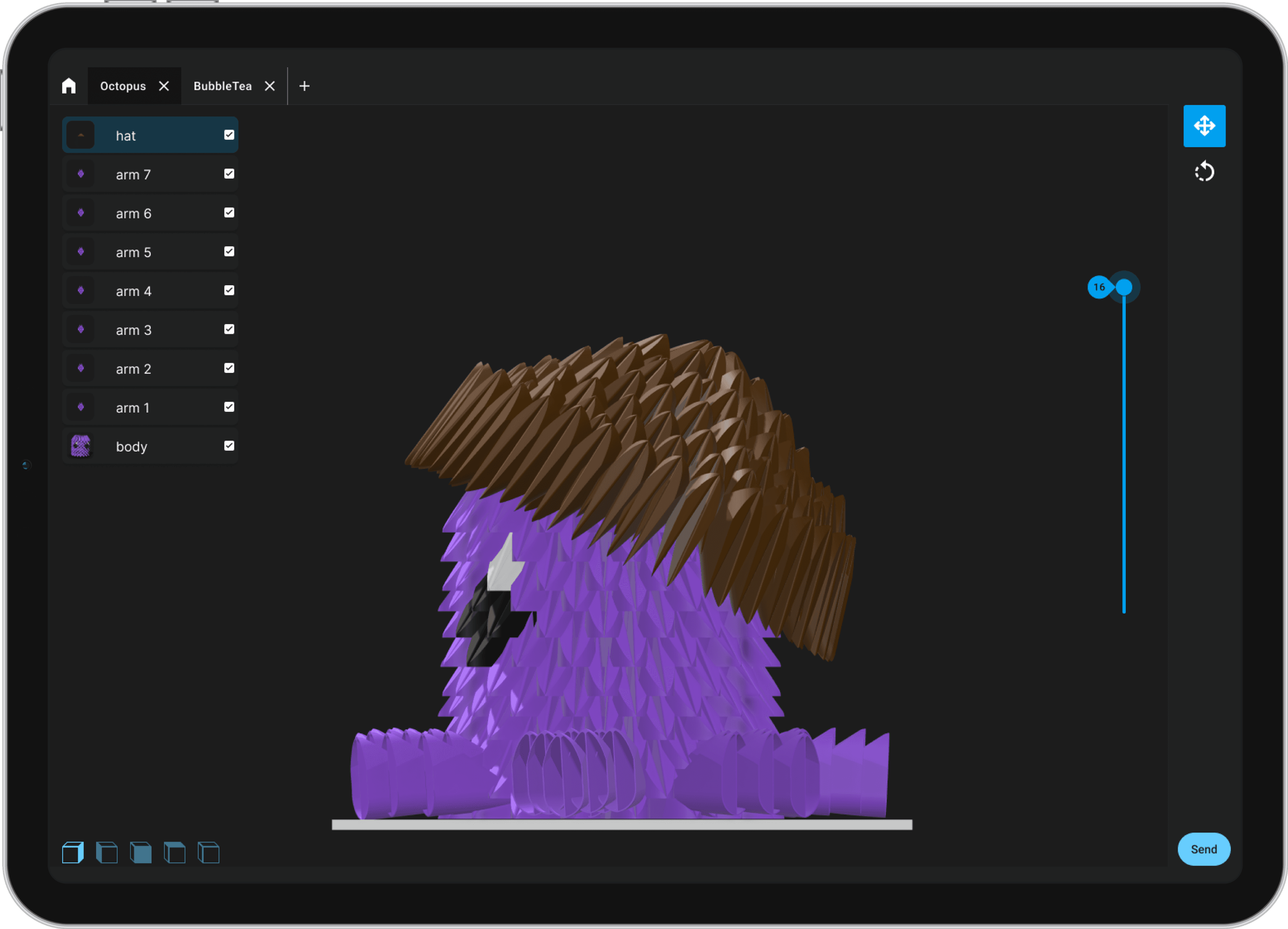Select the move/pan tool
Image resolution: width=1288 pixels, height=929 pixels.
[x=1204, y=125]
